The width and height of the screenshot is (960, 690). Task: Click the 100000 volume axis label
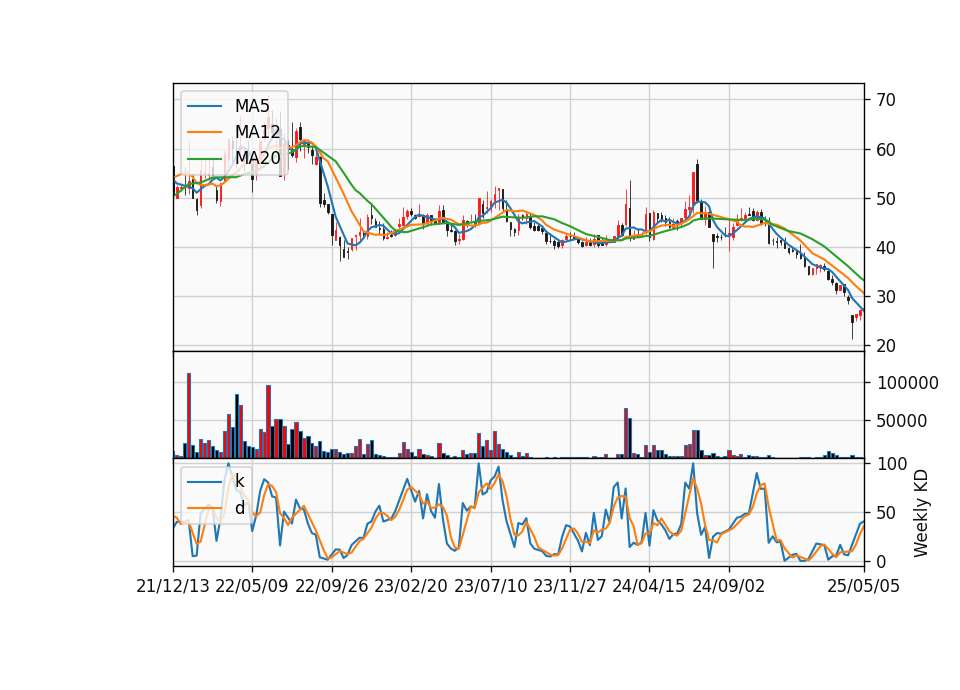pos(907,383)
